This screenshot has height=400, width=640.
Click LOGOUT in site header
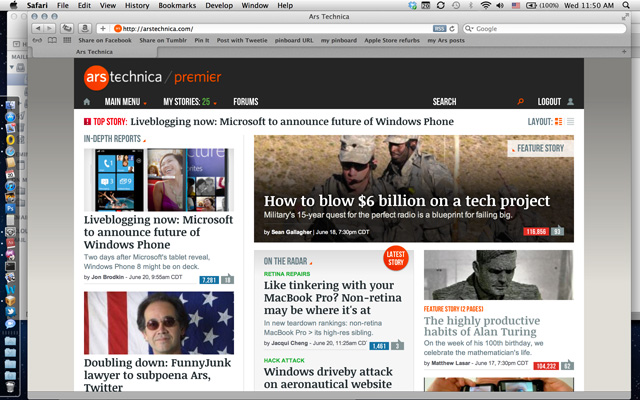549,102
